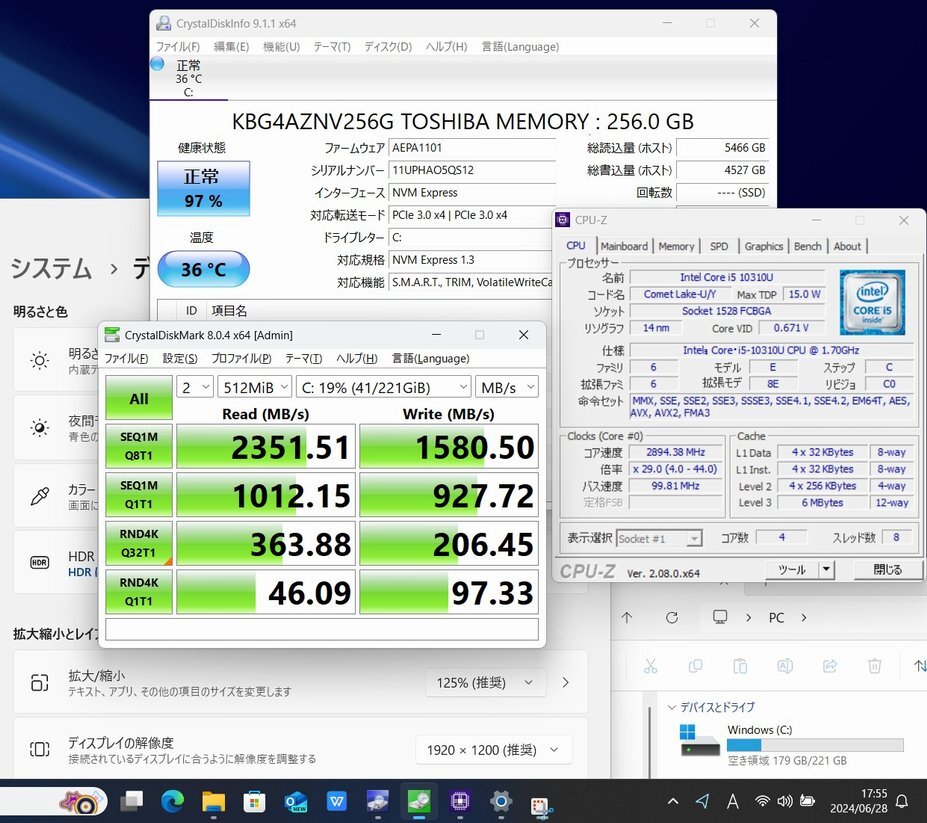927x823 pixels.
Task: Open the MB/s unit dropdown
Action: [x=507, y=387]
